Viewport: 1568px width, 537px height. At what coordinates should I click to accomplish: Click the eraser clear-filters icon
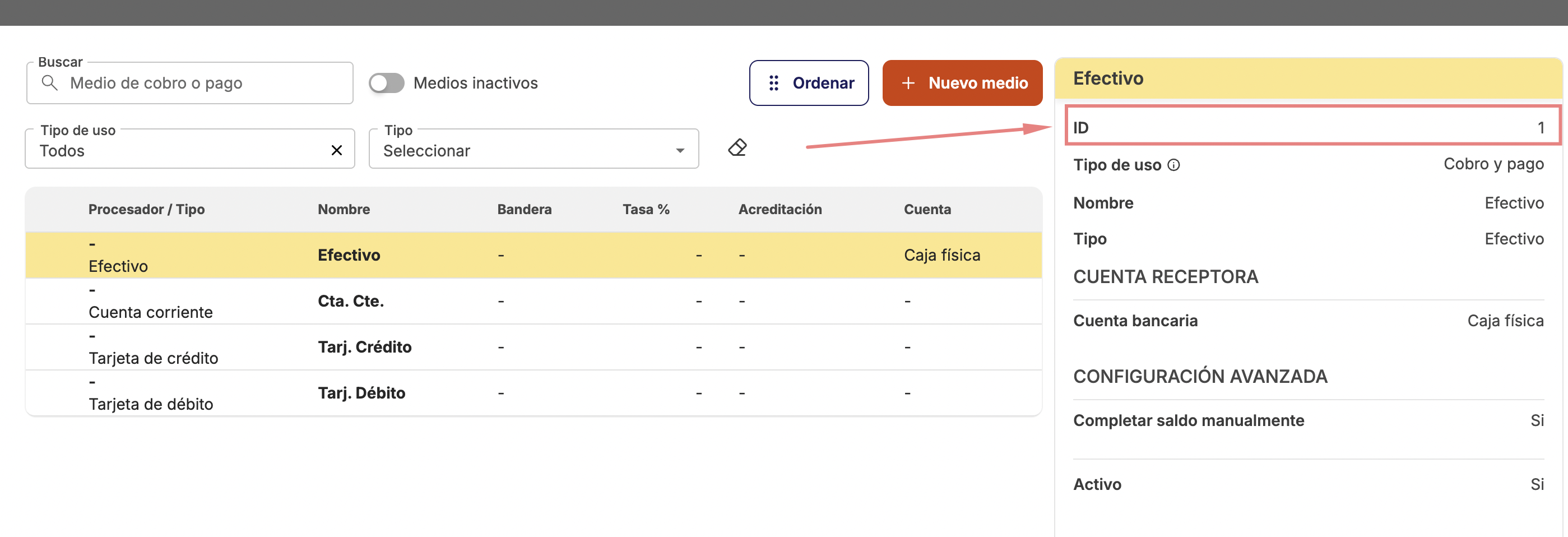[737, 148]
